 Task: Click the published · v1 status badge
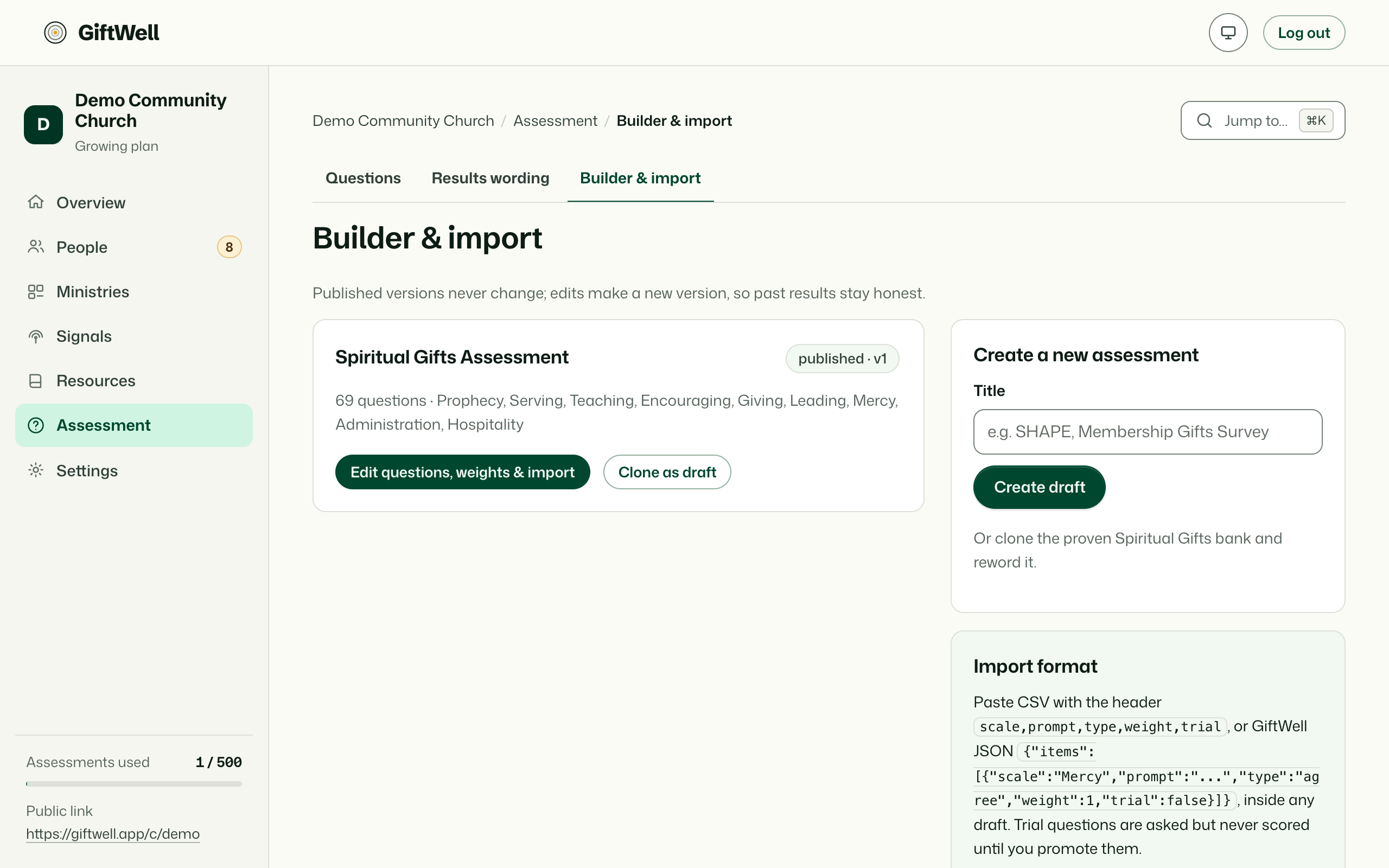coord(842,359)
